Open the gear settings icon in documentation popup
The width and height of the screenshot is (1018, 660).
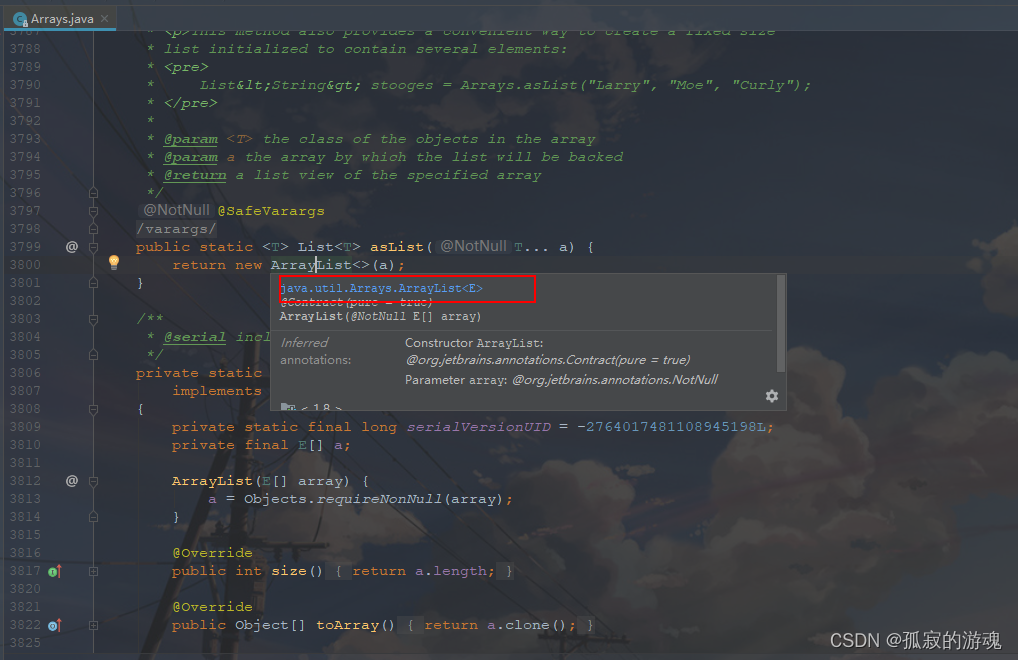tap(772, 396)
